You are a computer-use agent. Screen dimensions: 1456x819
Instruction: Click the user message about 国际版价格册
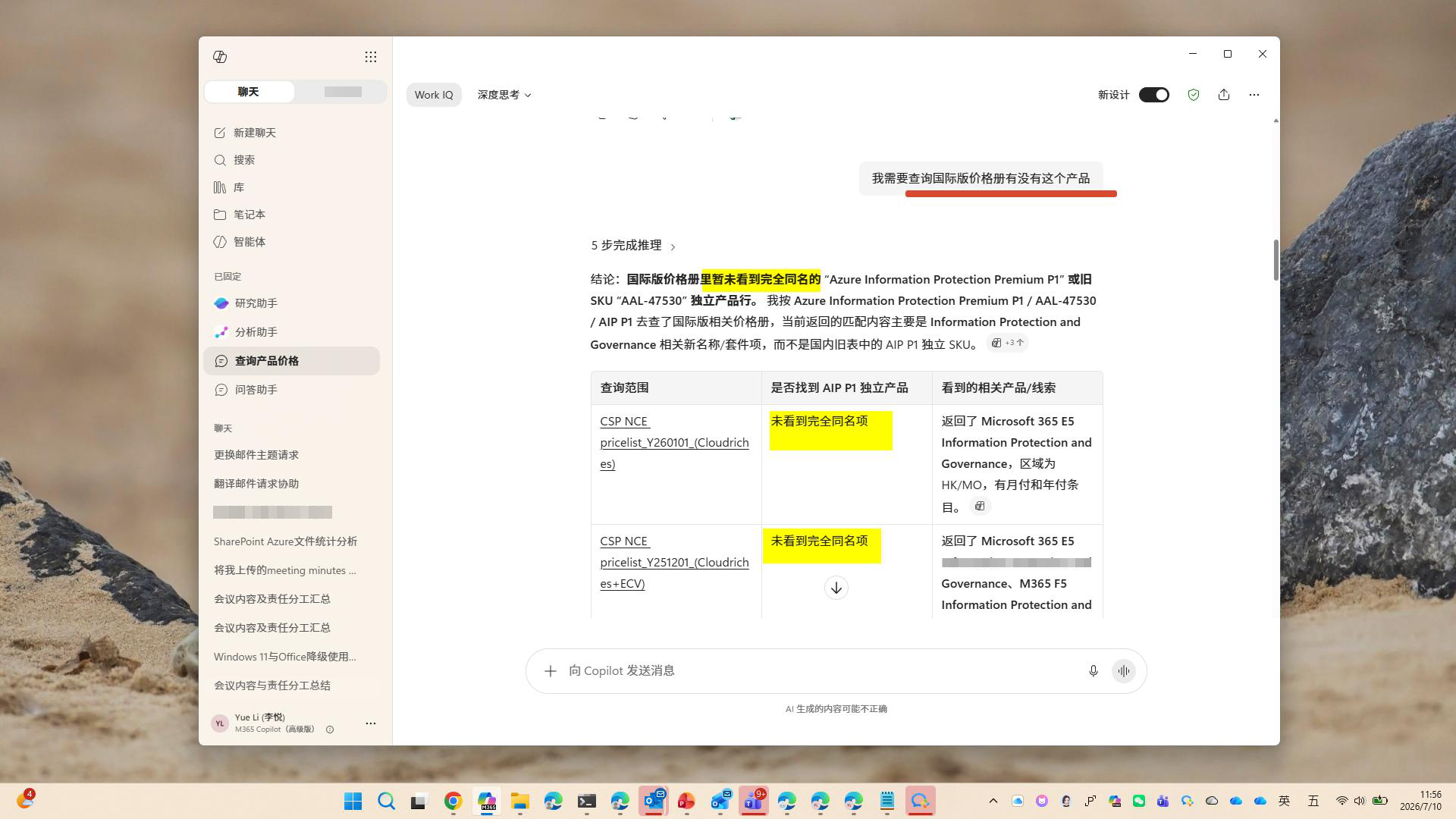click(981, 178)
